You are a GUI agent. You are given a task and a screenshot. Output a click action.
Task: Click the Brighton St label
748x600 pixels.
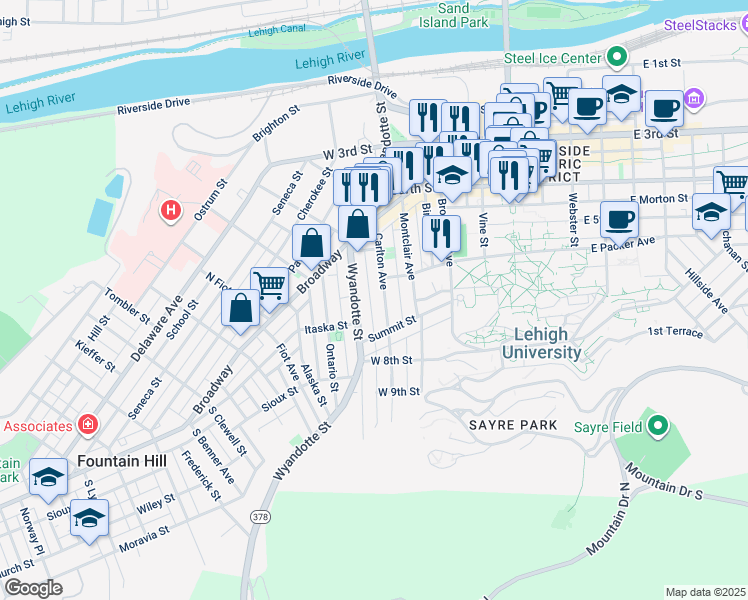pos(276,123)
